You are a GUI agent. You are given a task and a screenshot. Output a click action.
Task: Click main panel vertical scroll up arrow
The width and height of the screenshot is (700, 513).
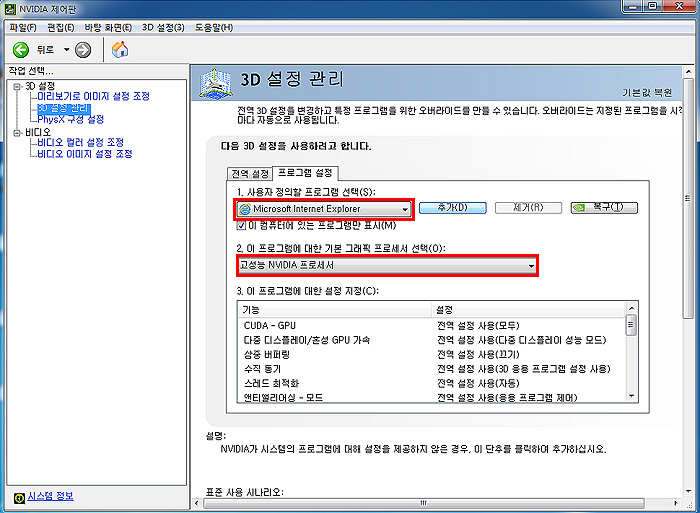pyautogui.click(x=688, y=71)
